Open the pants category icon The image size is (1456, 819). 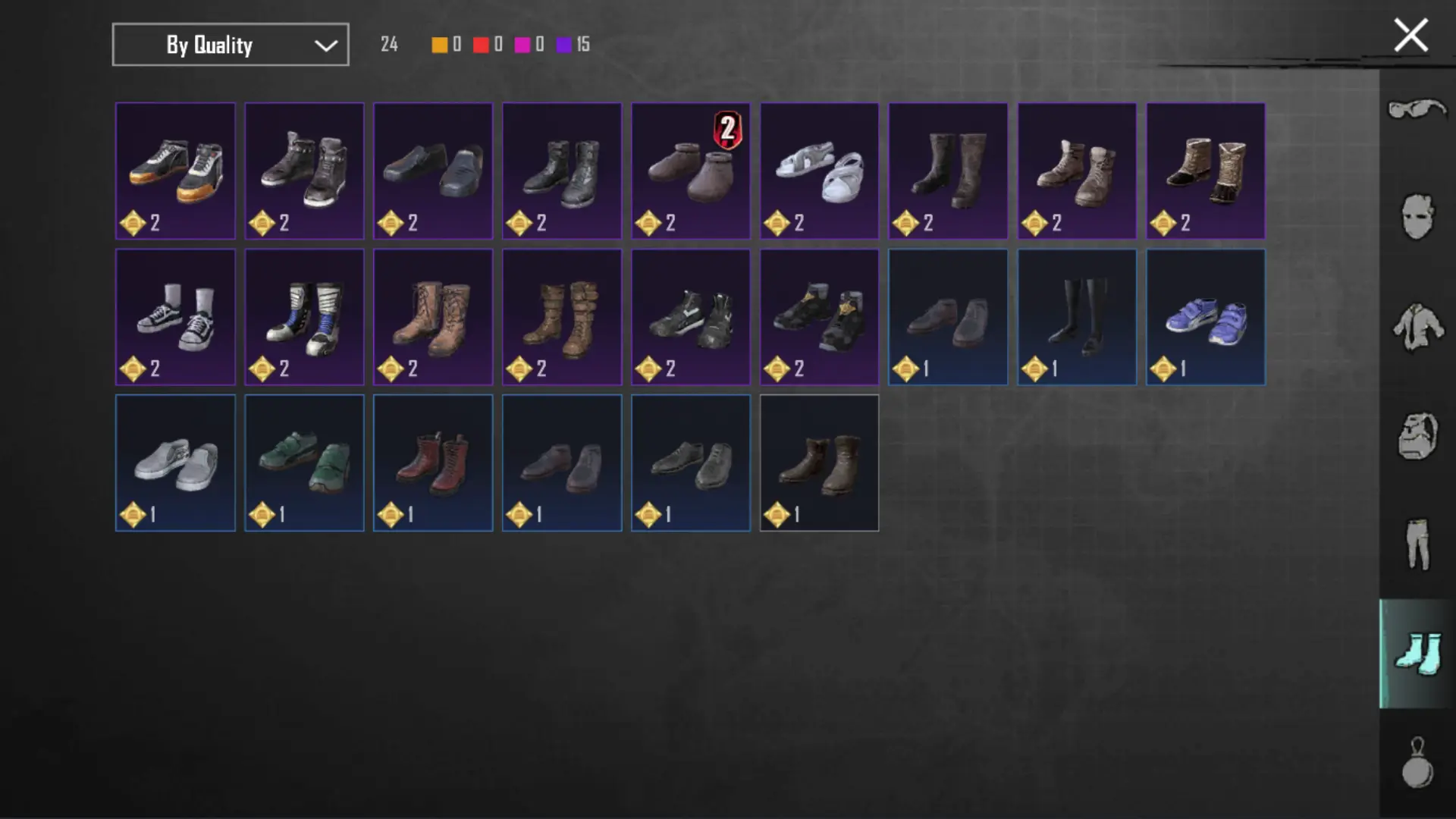click(x=1417, y=544)
